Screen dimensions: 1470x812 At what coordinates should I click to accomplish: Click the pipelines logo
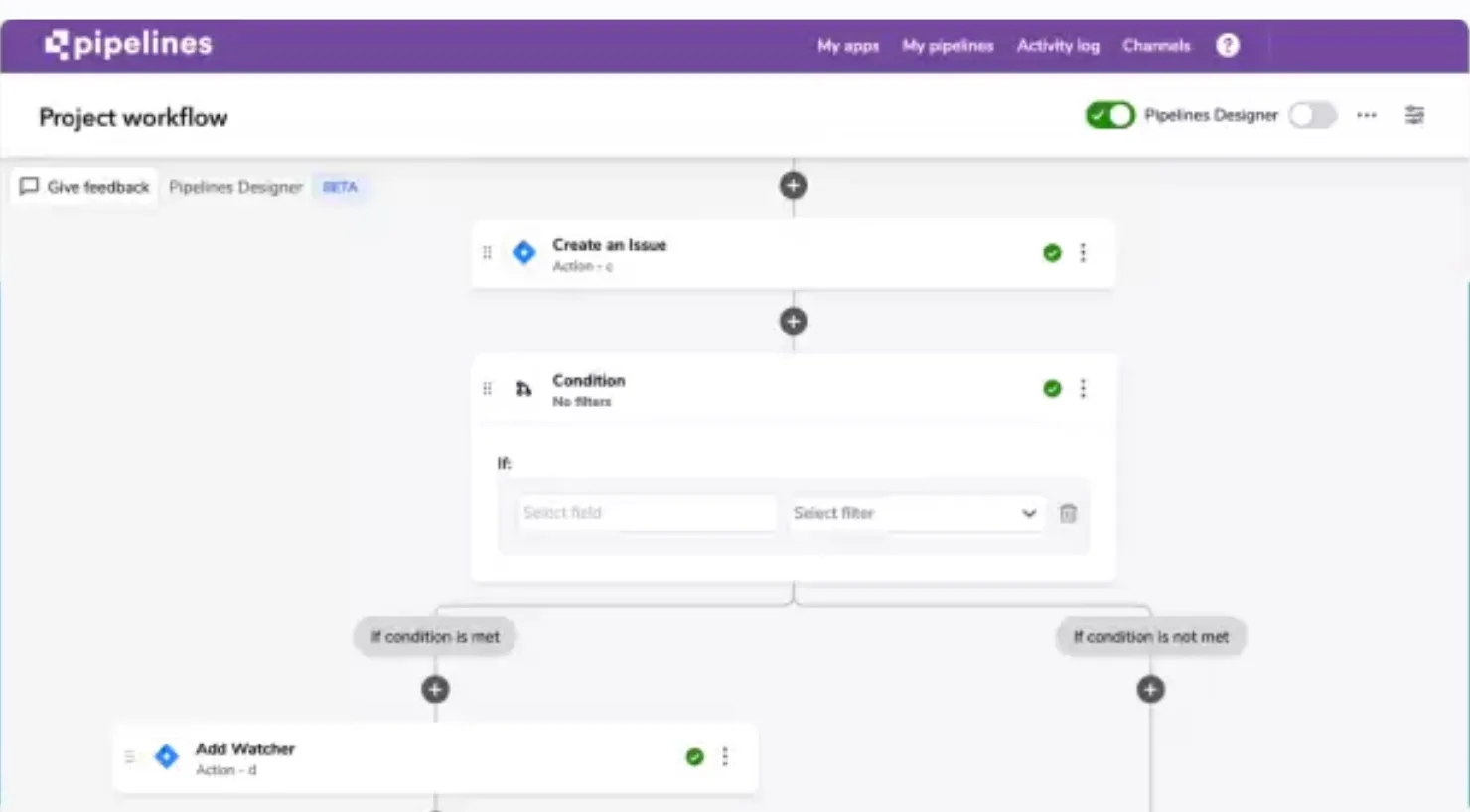(x=128, y=44)
